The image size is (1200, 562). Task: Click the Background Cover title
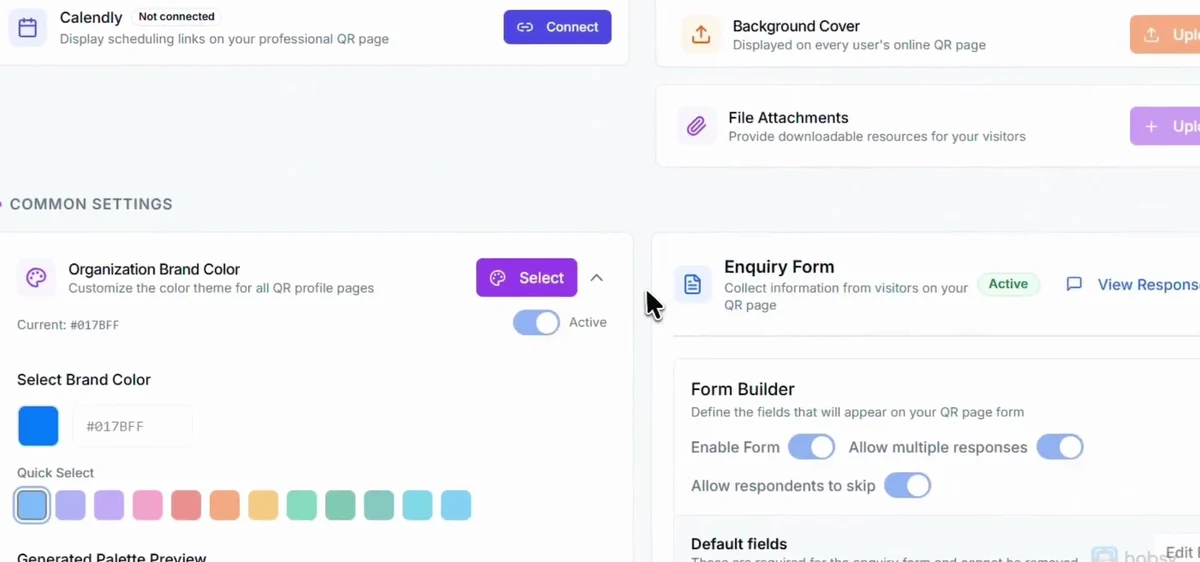(796, 26)
